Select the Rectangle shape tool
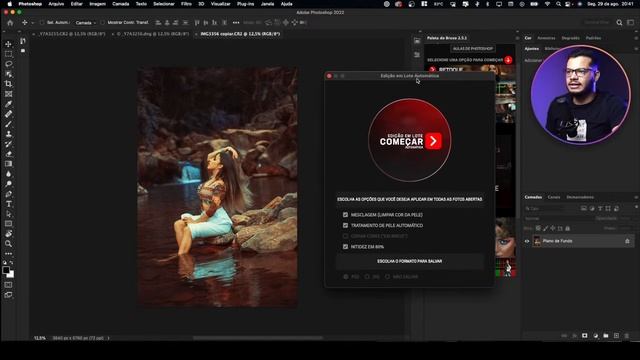Image resolution: width=640 pixels, height=360 pixels. (x=8, y=224)
